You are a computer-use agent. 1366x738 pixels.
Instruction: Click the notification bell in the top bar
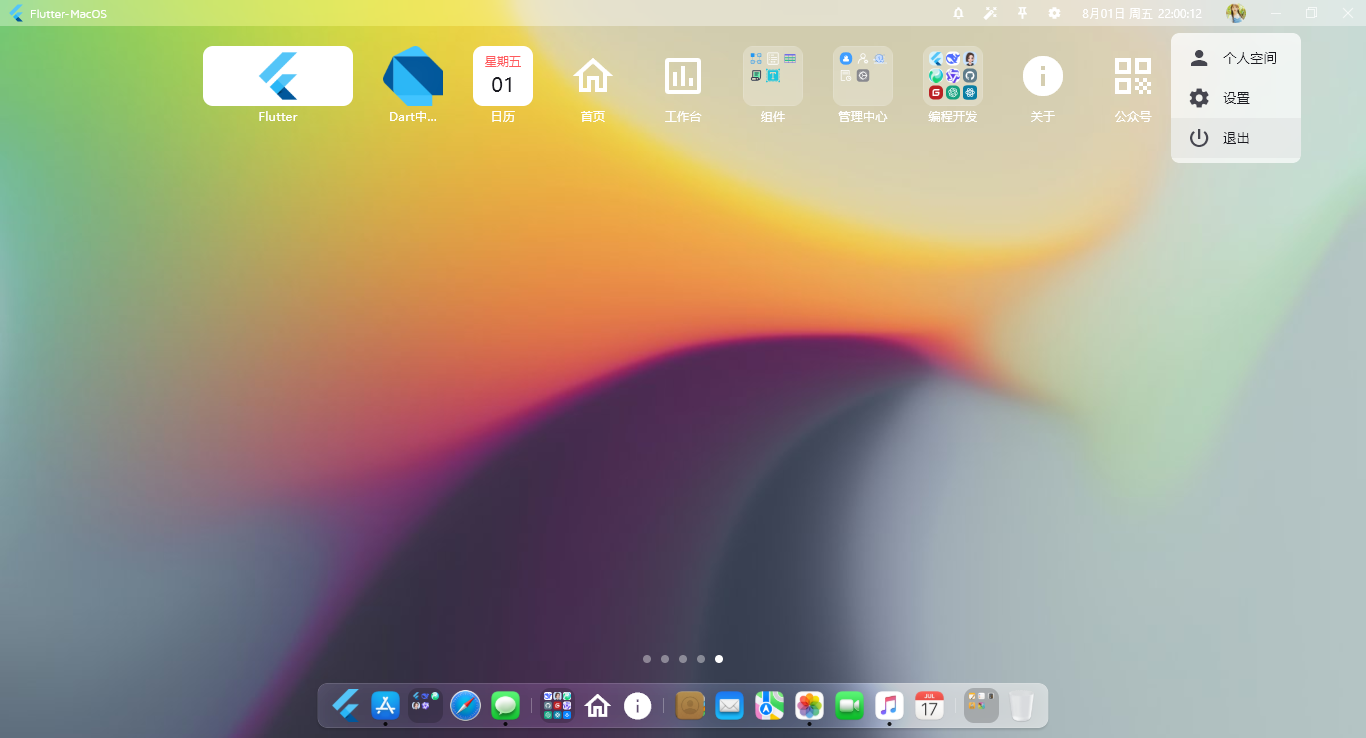pyautogui.click(x=958, y=13)
